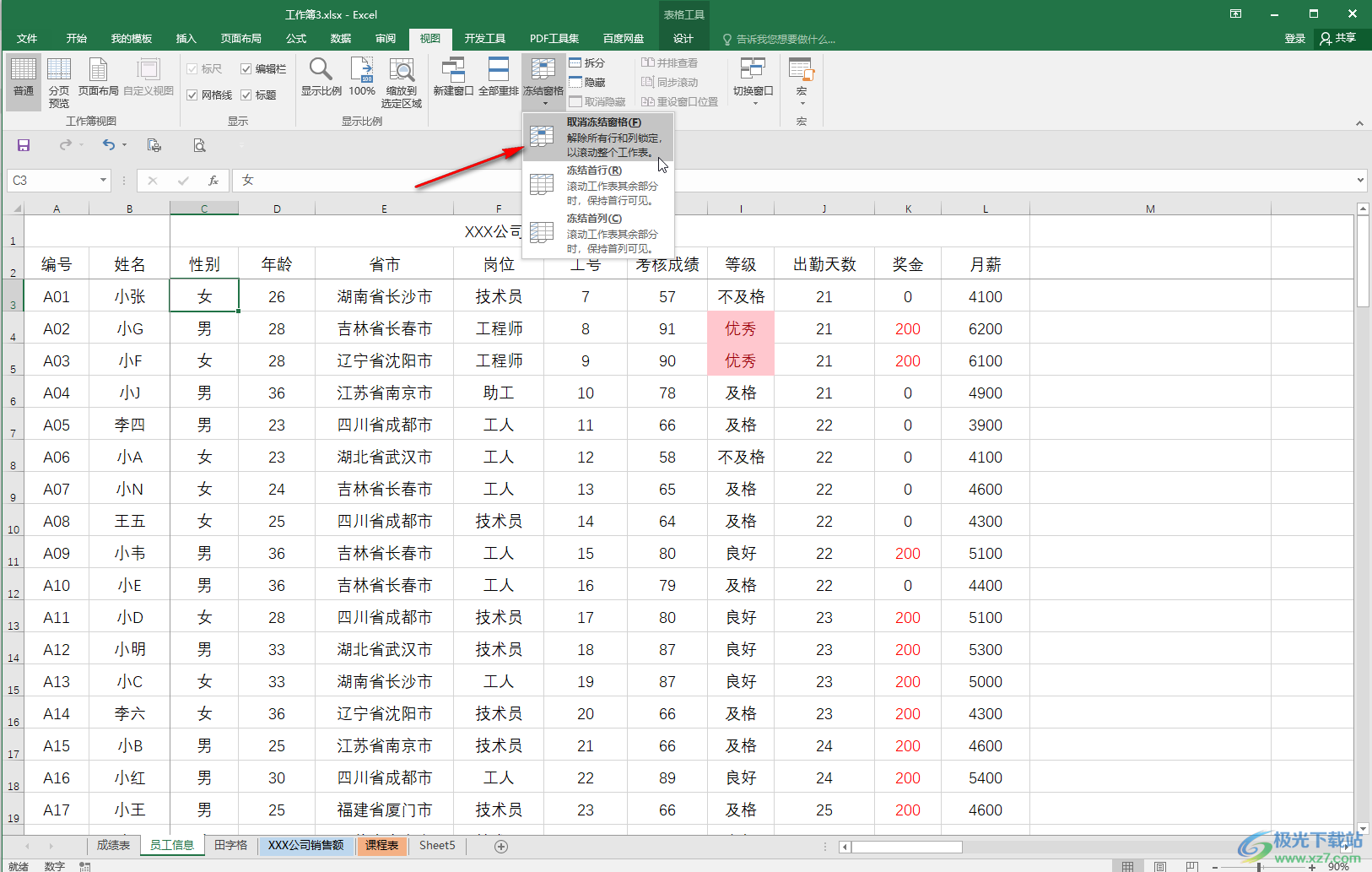The width and height of the screenshot is (1372, 872).
Task: Click the Split (拆分) button
Action: (x=587, y=62)
